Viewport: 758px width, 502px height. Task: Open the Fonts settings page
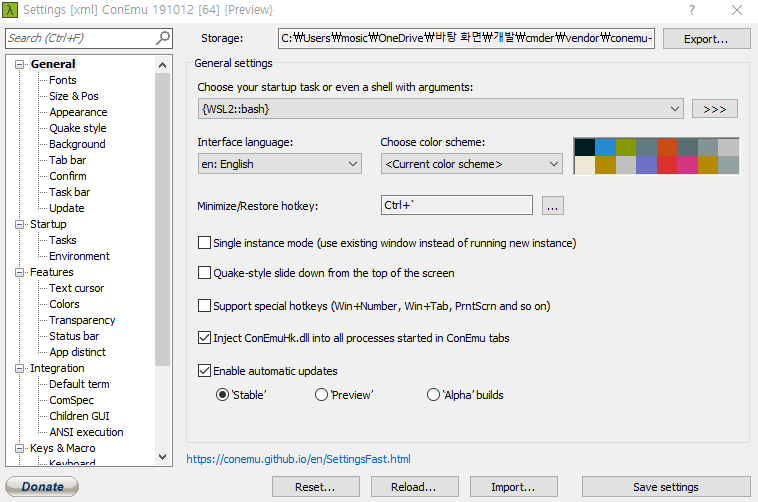(63, 80)
